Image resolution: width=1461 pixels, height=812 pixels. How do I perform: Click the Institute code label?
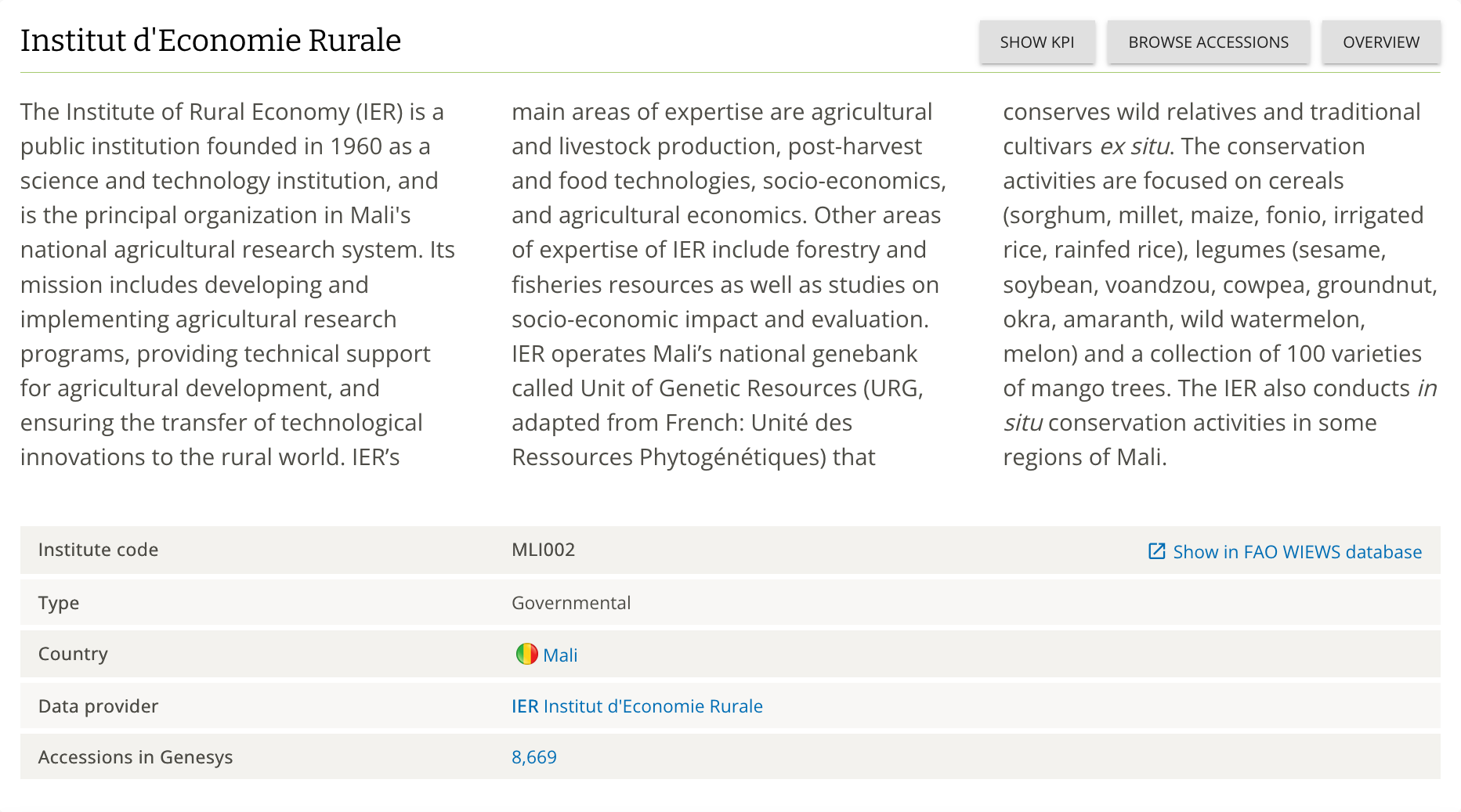[98, 550]
